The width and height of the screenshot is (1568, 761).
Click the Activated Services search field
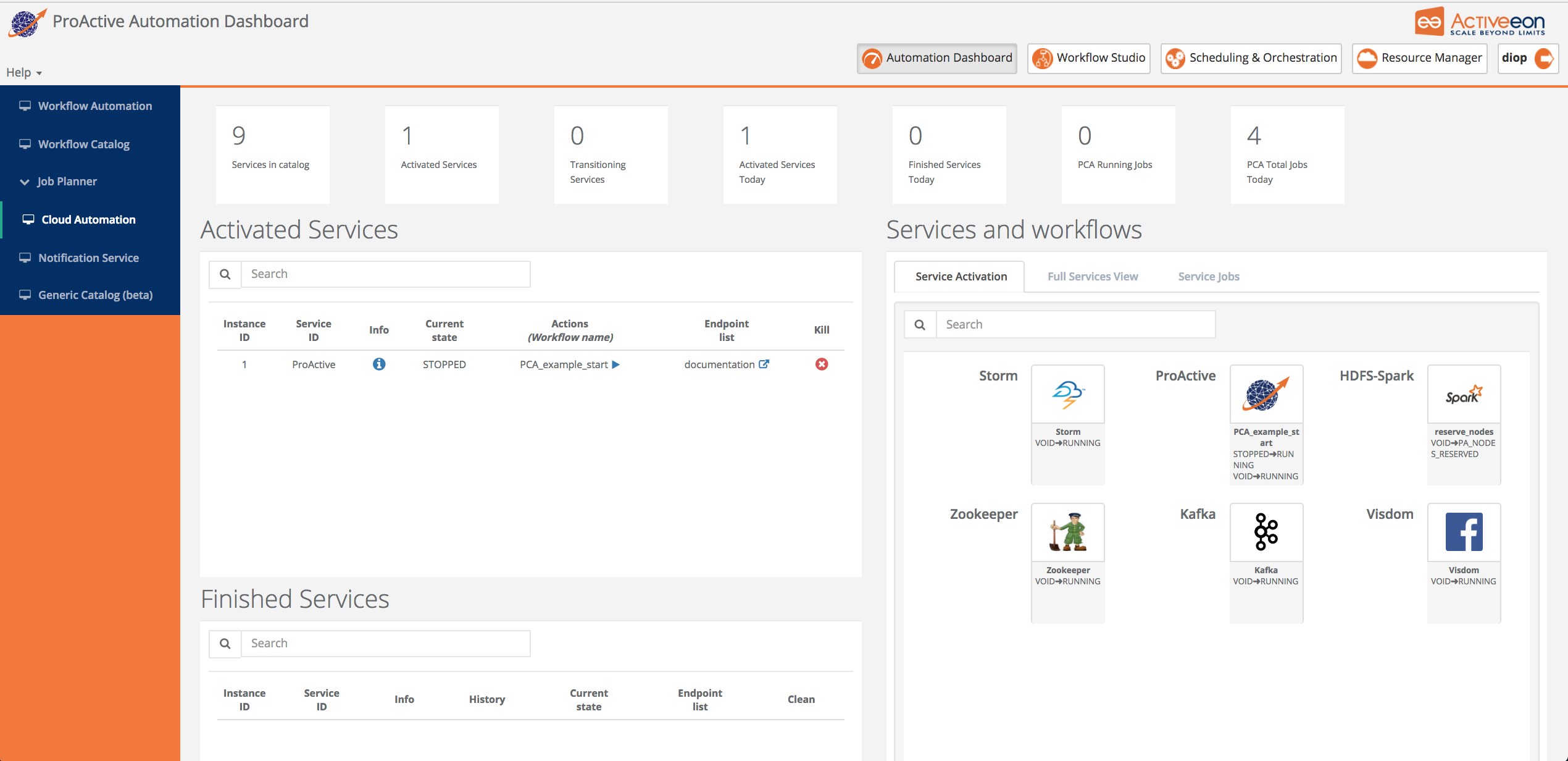point(385,274)
